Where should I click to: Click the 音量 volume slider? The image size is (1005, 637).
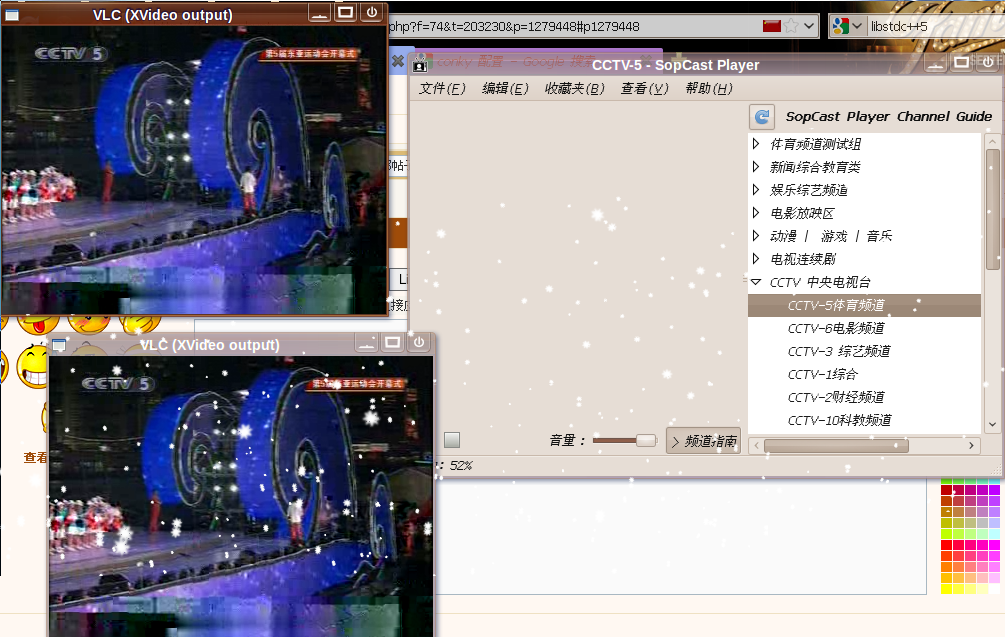coord(625,440)
